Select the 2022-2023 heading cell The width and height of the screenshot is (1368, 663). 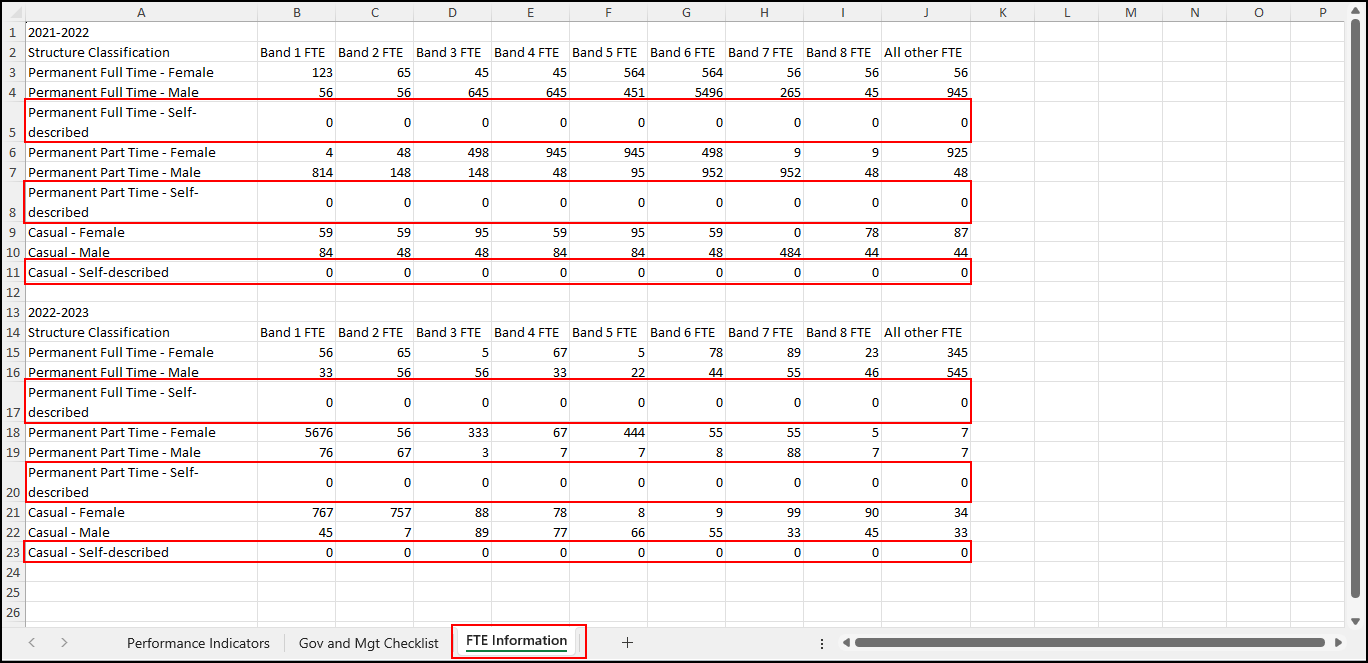tap(140, 312)
